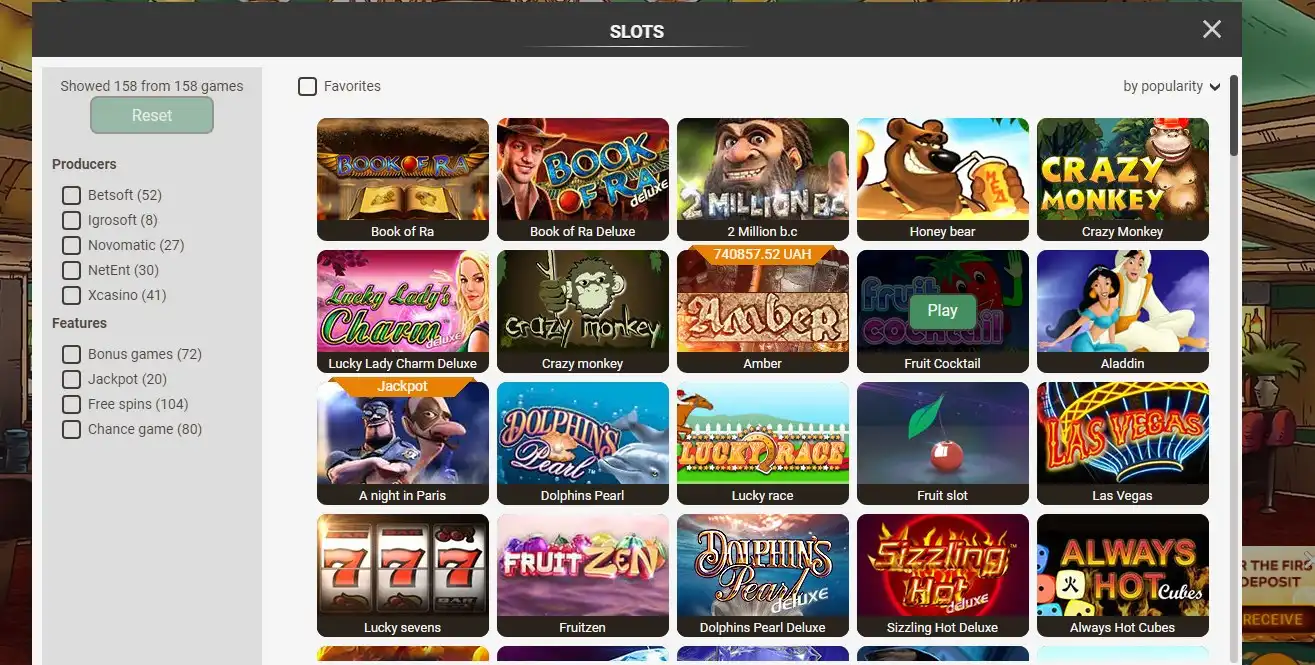Image resolution: width=1315 pixels, height=665 pixels.
Task: Select the Sizzling Hot Deluxe game
Action: point(942,575)
